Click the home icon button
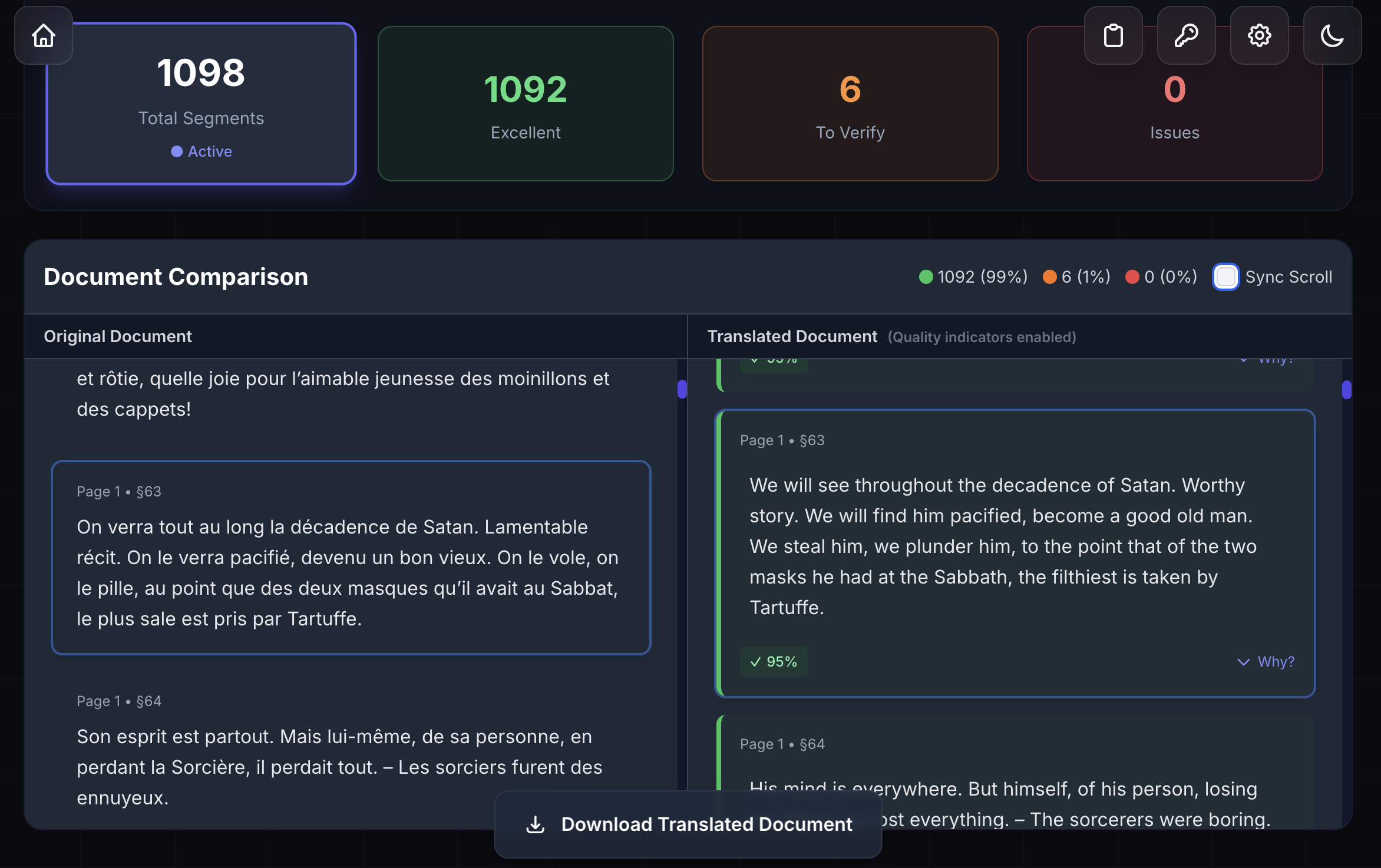 [x=44, y=35]
